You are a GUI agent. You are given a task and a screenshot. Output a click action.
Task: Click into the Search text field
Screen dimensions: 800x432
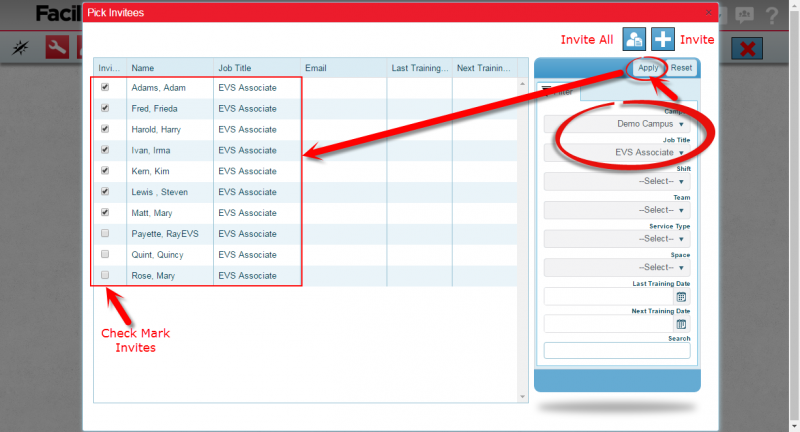(617, 351)
